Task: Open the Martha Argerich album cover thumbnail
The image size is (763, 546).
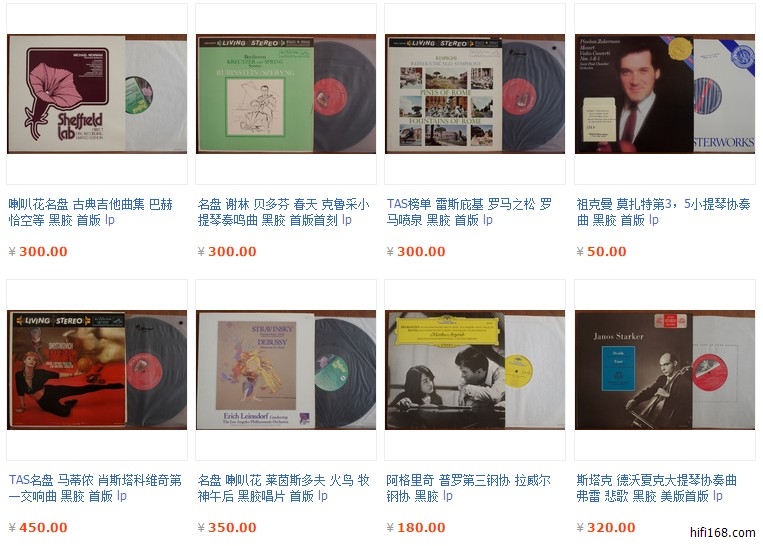Action: point(475,370)
